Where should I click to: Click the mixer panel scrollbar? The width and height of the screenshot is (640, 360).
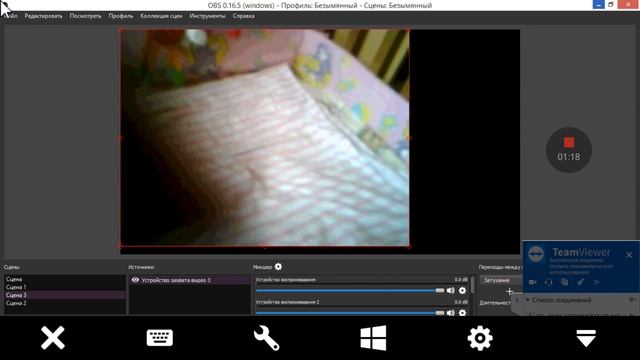pyautogui.click(x=473, y=286)
